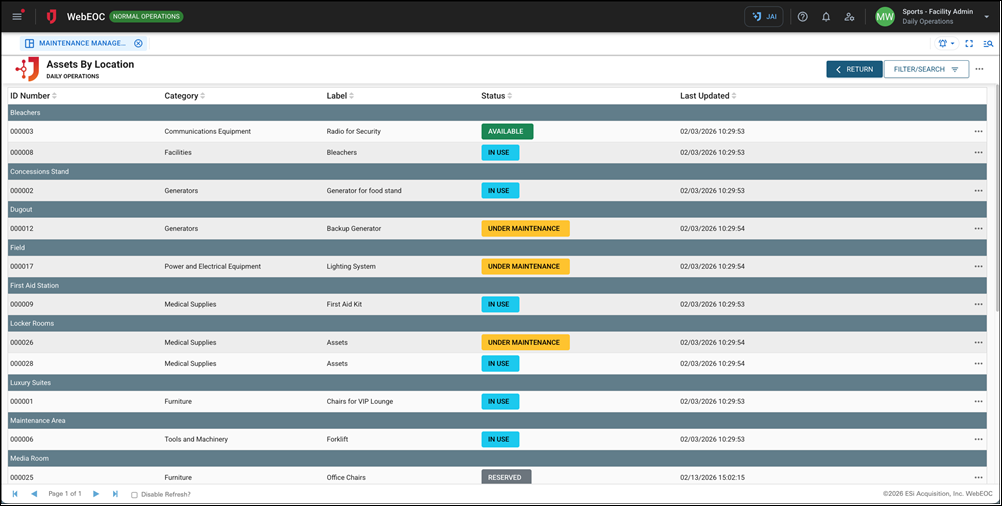Switch to the Maintenance Management tab
Viewport: 1002px width, 506px height.
tap(82, 44)
